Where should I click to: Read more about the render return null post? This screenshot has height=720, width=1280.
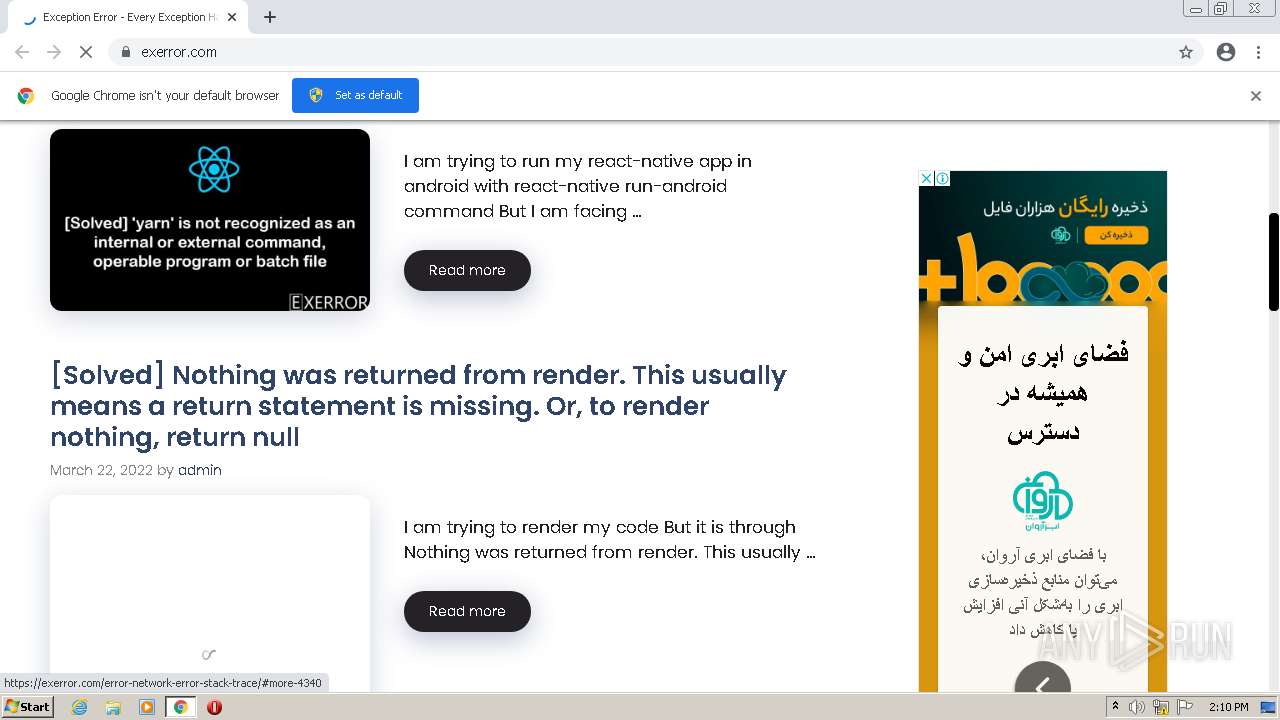pos(467,611)
